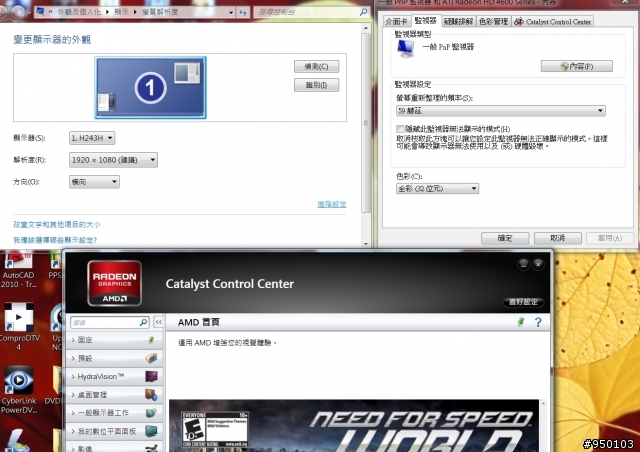
Task: Open 我應該選擇哪些顯示設定? link
Action: click(55, 240)
